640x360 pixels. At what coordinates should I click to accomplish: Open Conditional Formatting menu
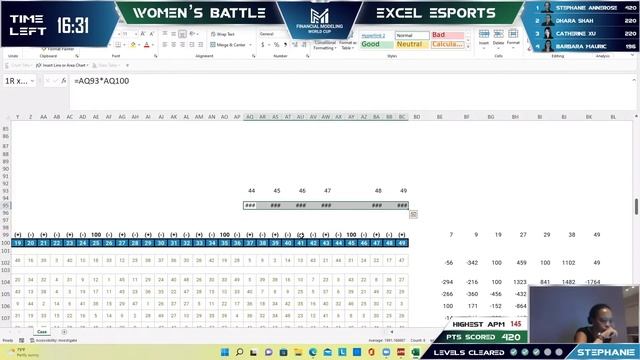tap(324, 45)
